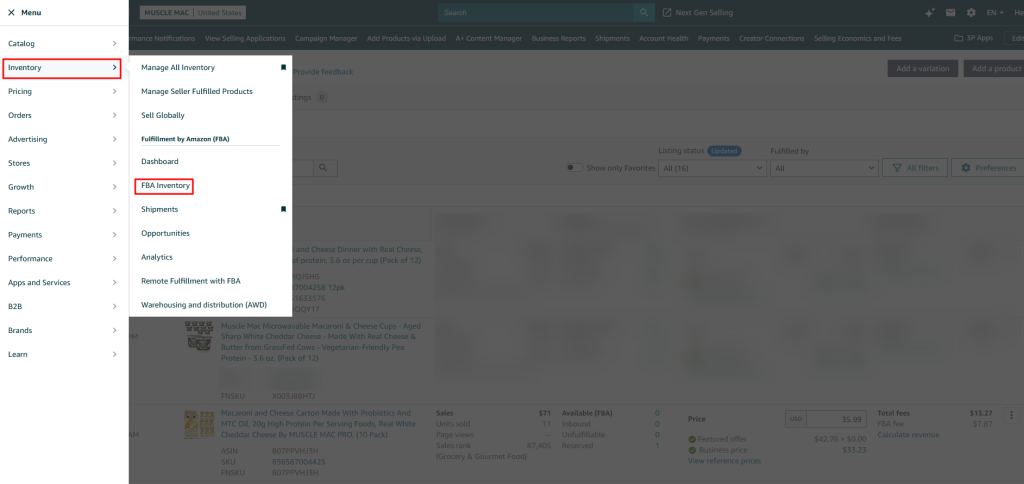This screenshot has height=484, width=1024.
Task: Open the Aged Sharp White Cheddar Cups listing
Action: (321, 342)
